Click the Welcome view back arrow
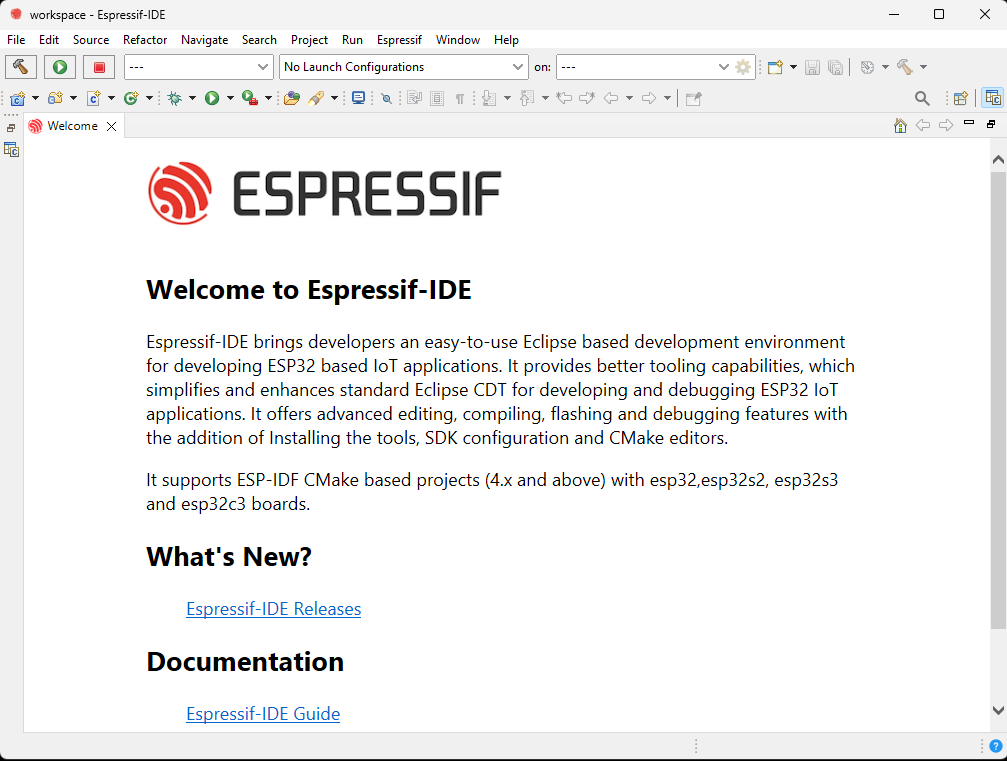 click(x=923, y=125)
